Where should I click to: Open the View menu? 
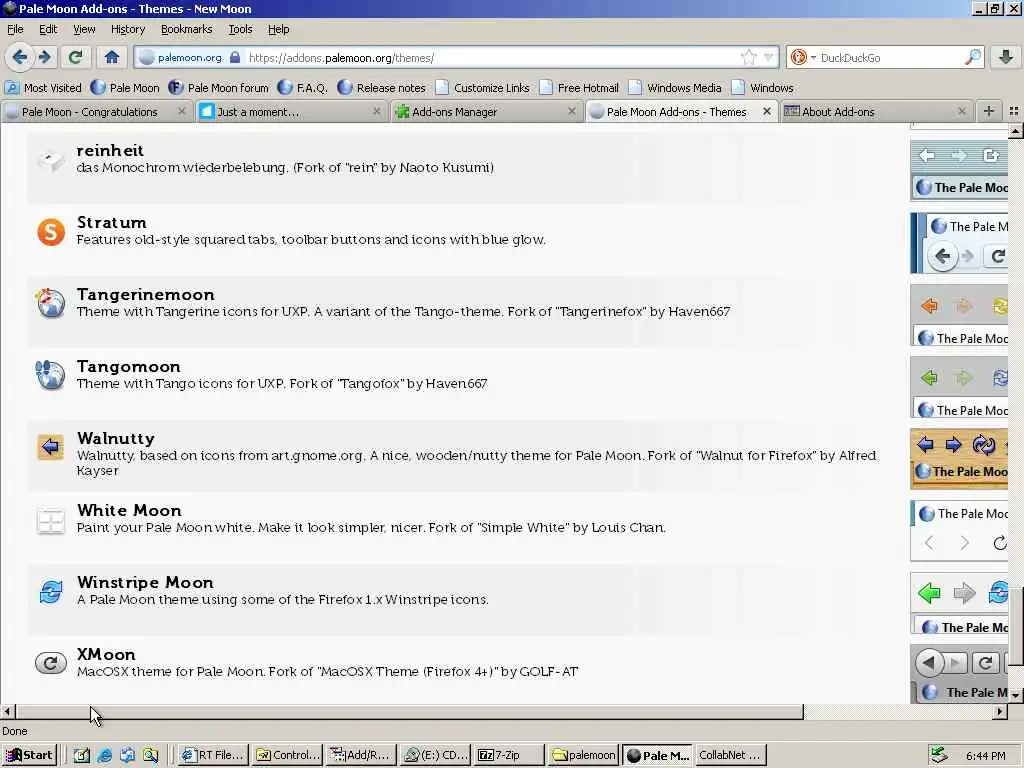84,29
